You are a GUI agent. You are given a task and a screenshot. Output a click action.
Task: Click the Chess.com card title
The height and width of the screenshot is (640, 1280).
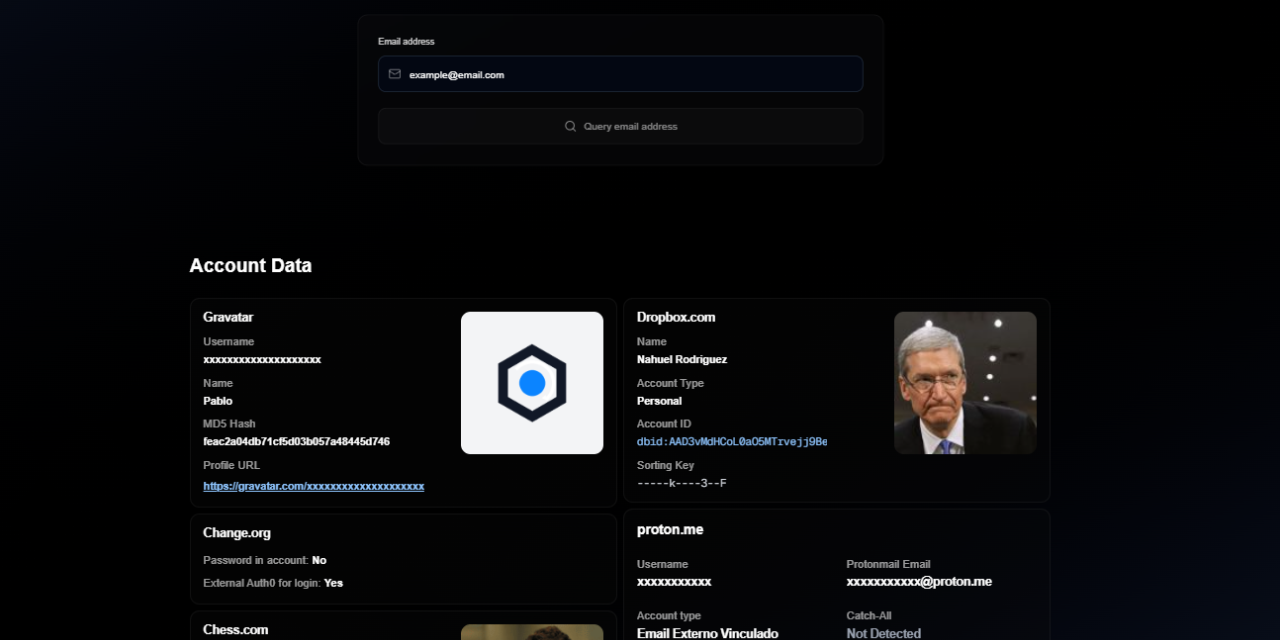236,630
